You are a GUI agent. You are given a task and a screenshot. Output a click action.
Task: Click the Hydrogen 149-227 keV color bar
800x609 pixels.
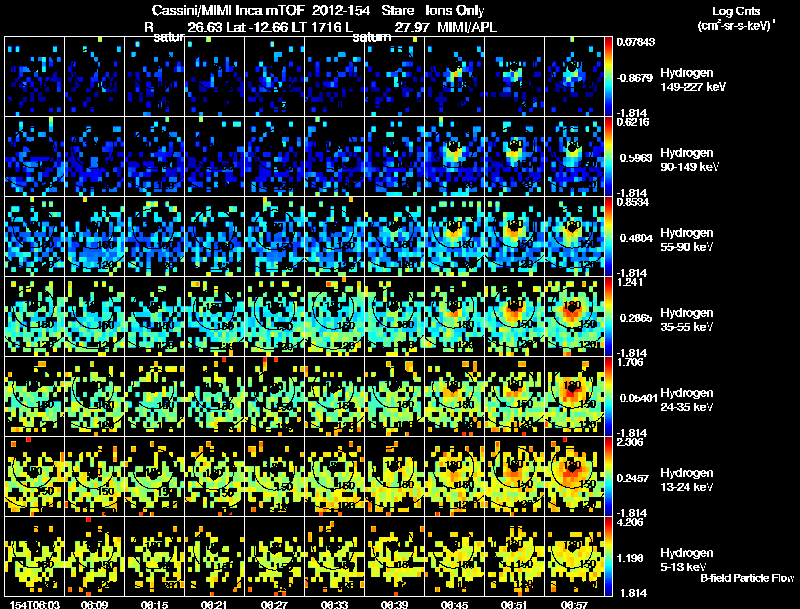pos(608,77)
